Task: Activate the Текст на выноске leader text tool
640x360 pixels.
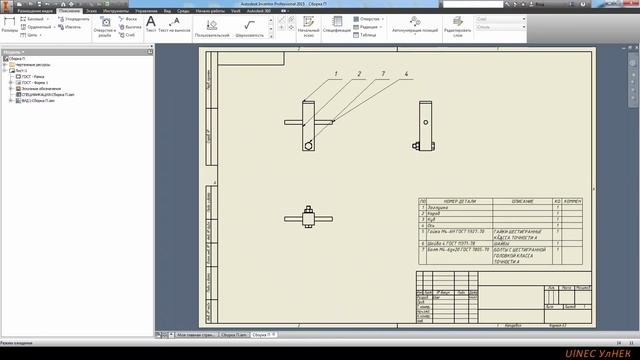Action: (174, 24)
